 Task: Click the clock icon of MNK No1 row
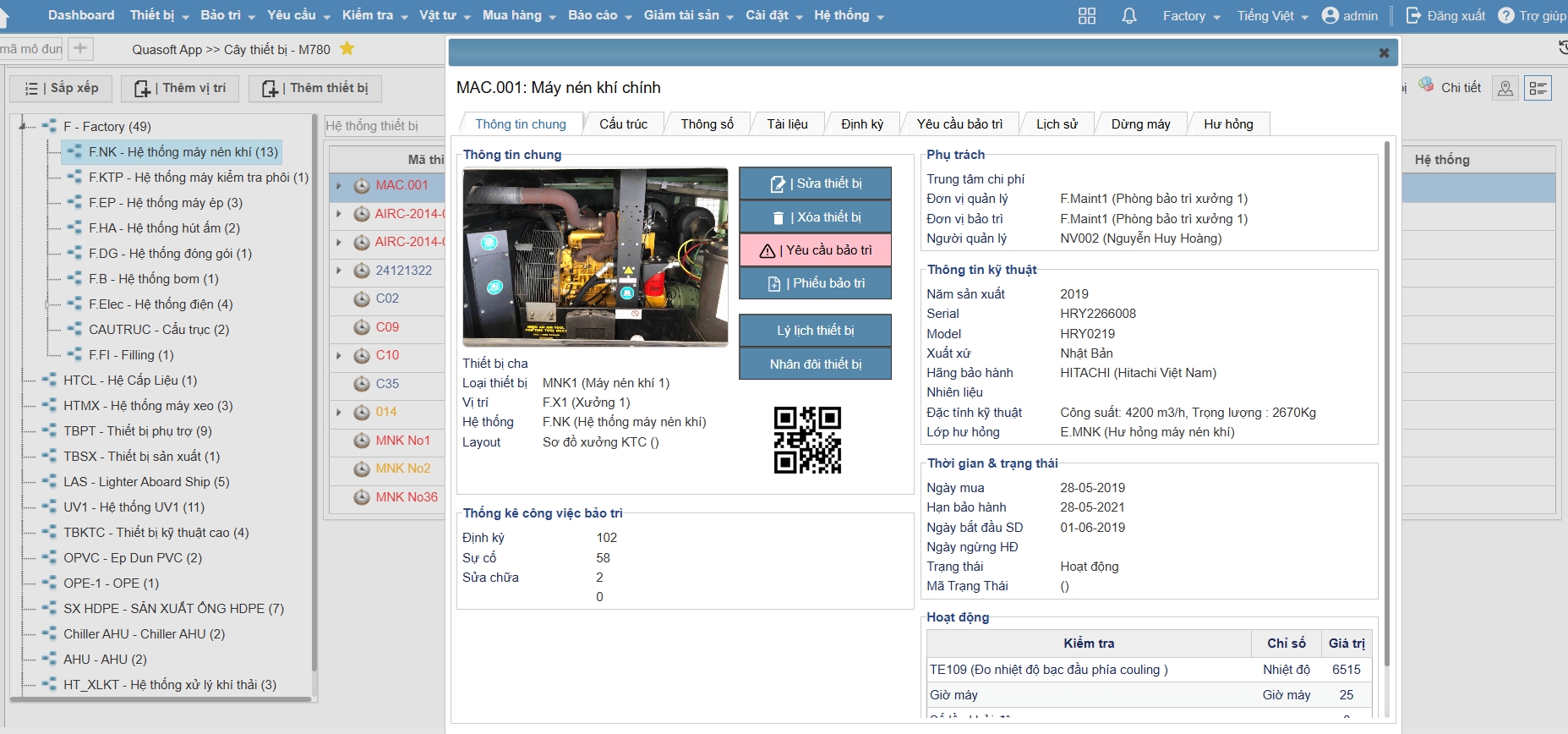(362, 441)
